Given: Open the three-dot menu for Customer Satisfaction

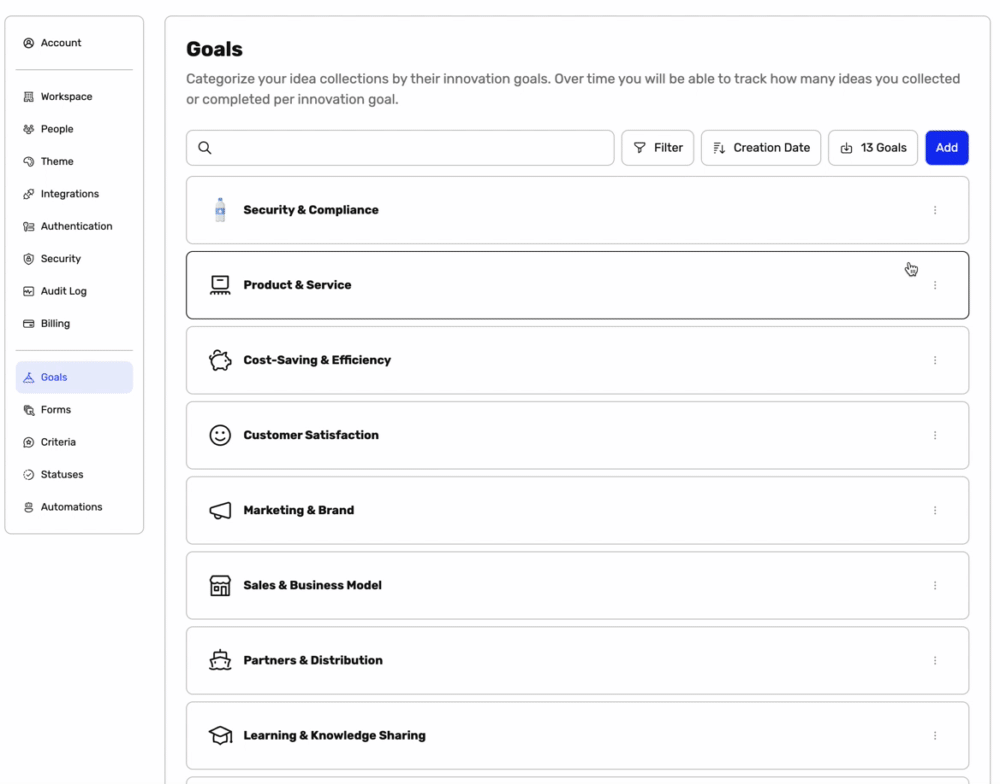Looking at the screenshot, I should coord(935,435).
